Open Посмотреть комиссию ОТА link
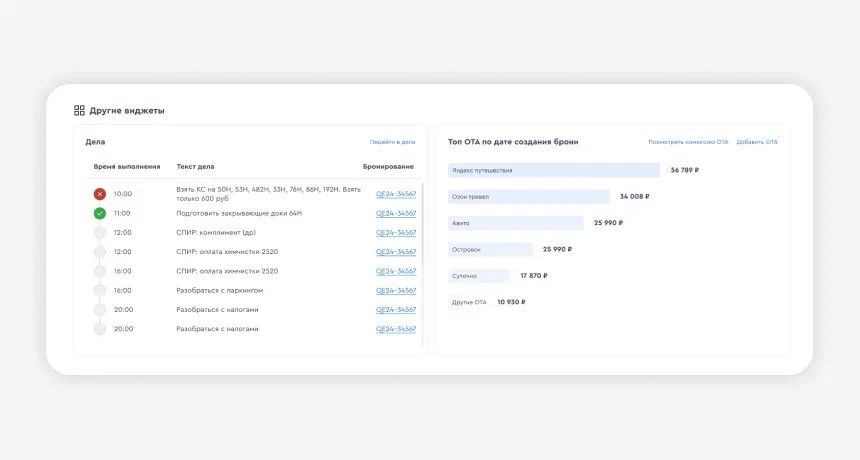This screenshot has width=860, height=460. click(x=688, y=142)
